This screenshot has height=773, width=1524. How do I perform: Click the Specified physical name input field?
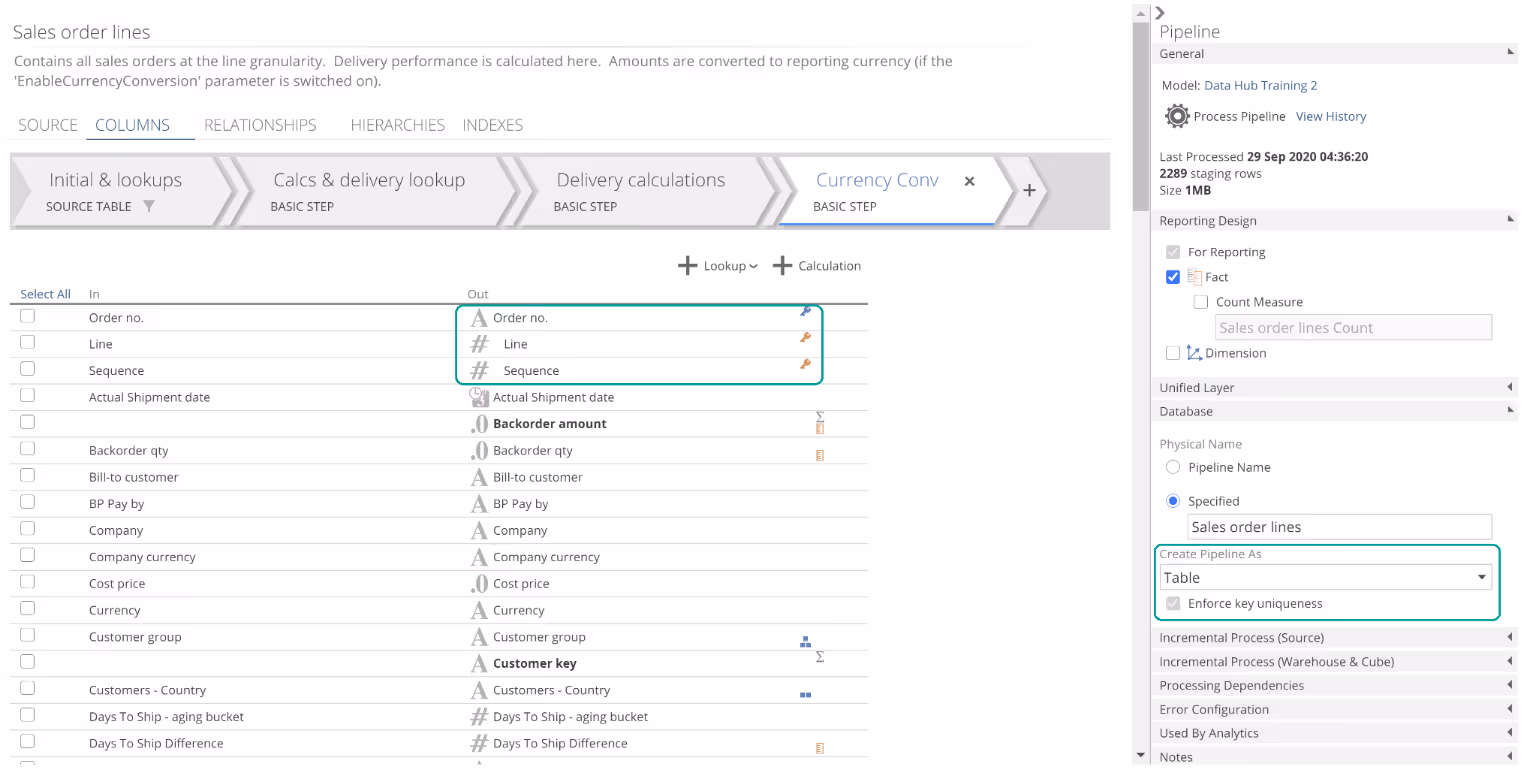(1339, 527)
